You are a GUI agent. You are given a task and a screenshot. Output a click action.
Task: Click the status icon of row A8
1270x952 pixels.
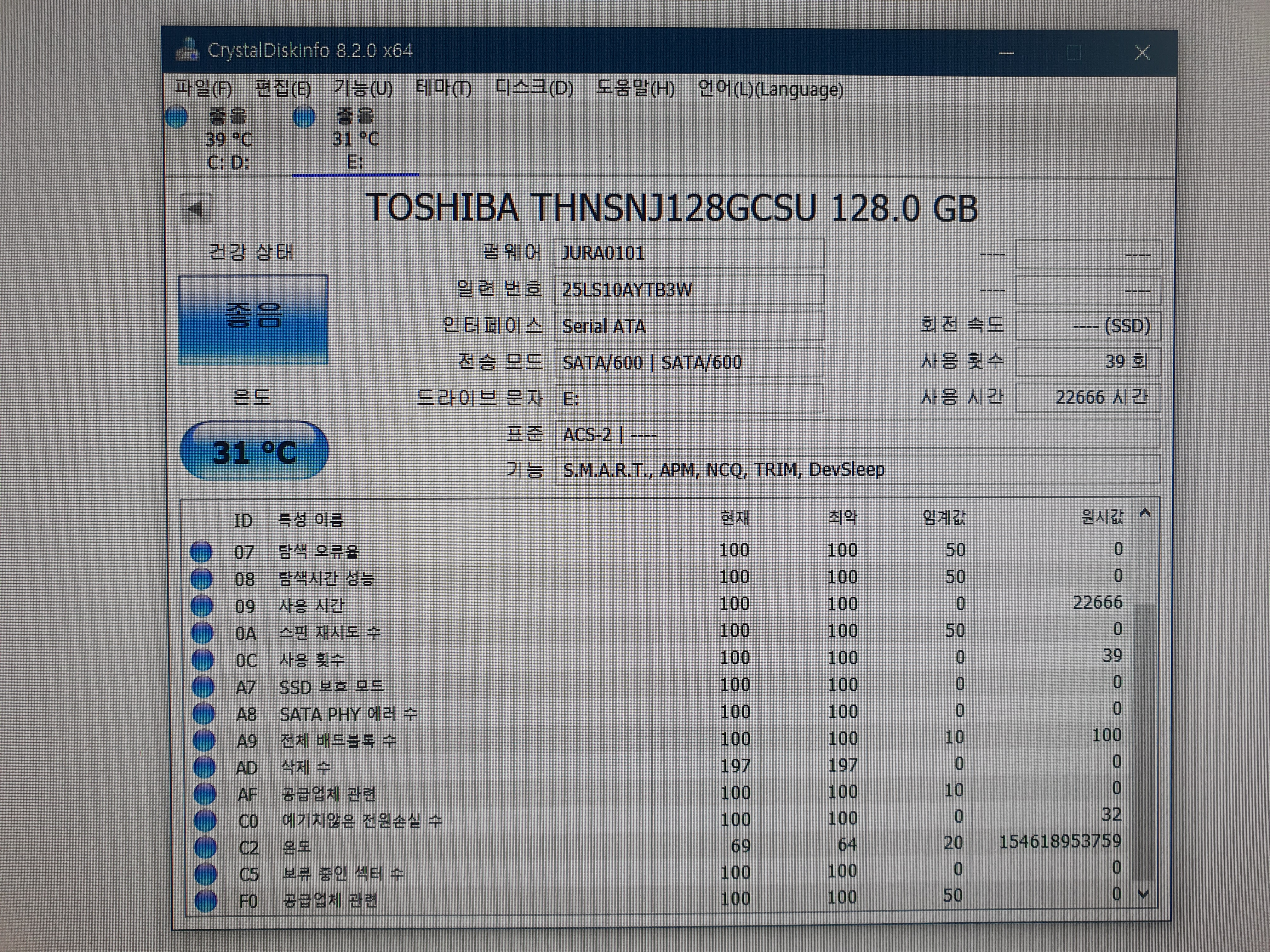point(203,713)
